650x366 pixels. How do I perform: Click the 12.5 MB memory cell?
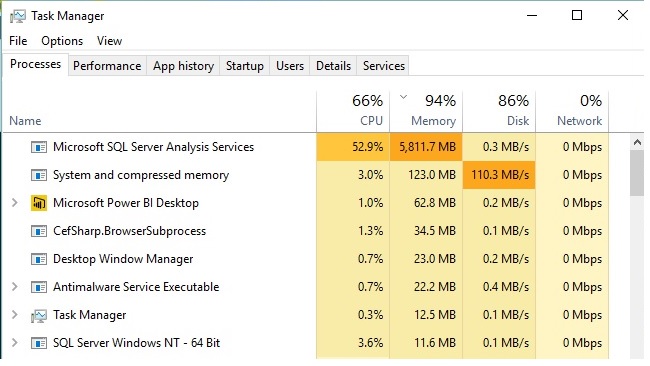pyautogui.click(x=426, y=315)
